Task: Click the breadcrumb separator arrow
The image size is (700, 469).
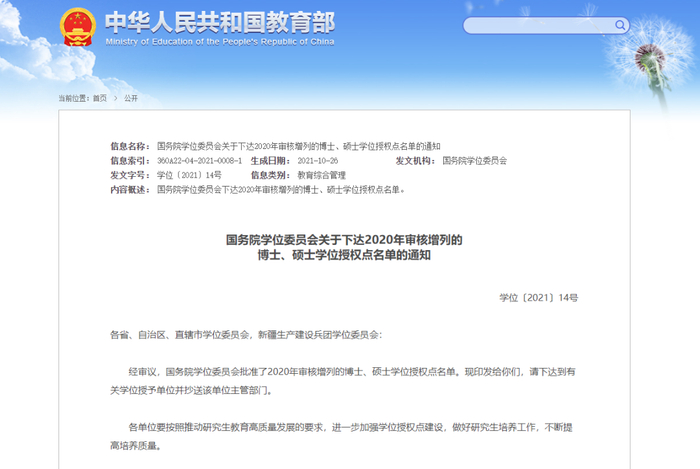Action: tap(115, 98)
